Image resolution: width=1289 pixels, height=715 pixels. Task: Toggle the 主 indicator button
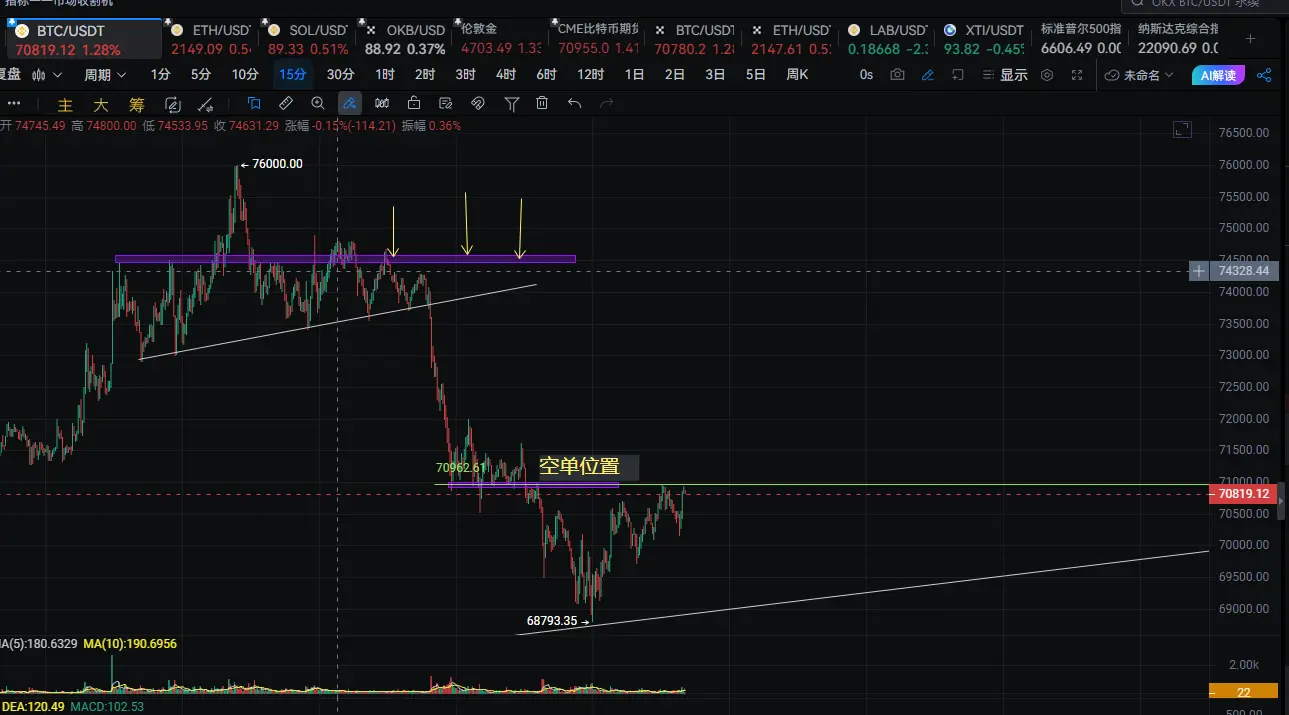point(65,104)
